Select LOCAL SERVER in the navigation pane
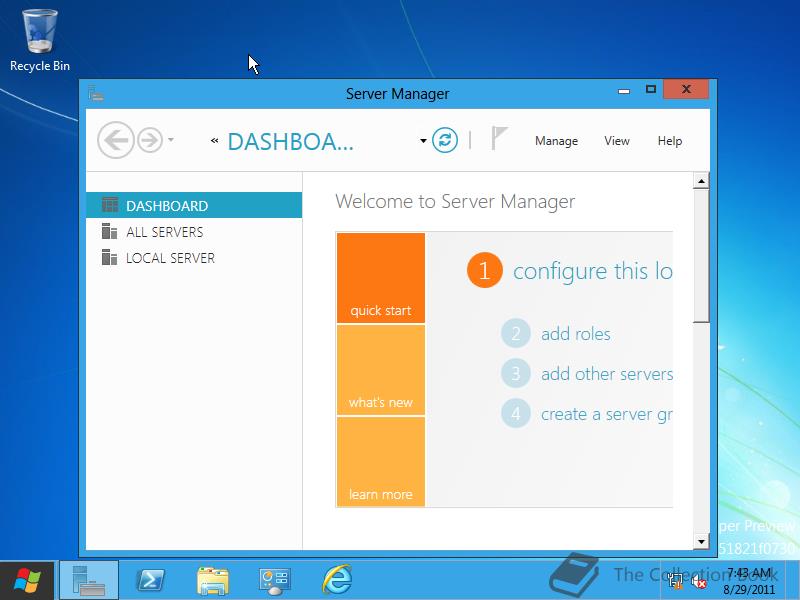800x600 pixels. pyautogui.click(x=194, y=258)
